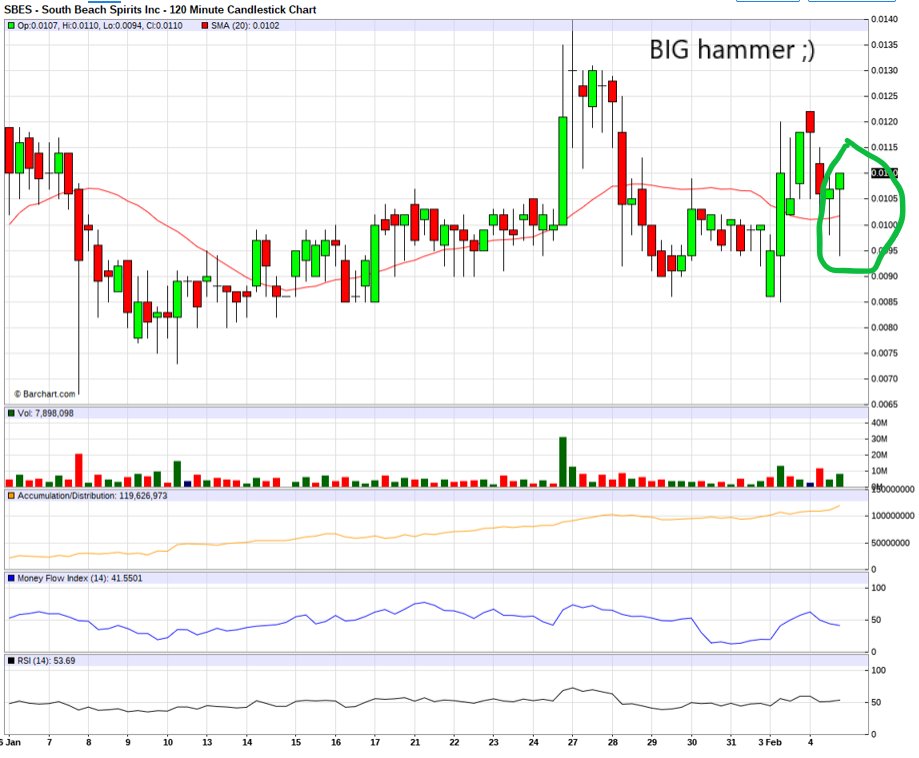The image size is (919, 758).
Task: Click the tall red volume bar near date 8
Action: (x=79, y=470)
